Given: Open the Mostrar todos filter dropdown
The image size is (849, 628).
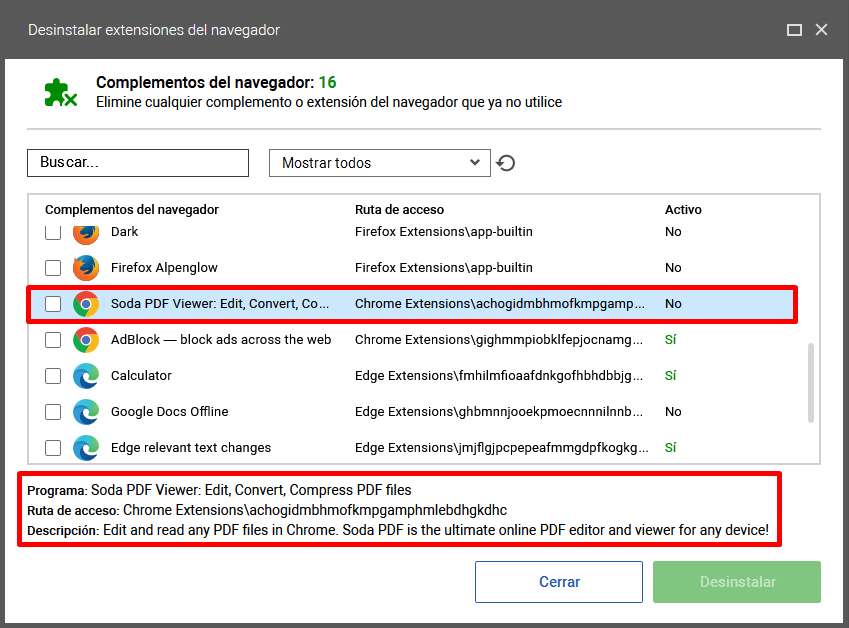Looking at the screenshot, I should point(380,163).
